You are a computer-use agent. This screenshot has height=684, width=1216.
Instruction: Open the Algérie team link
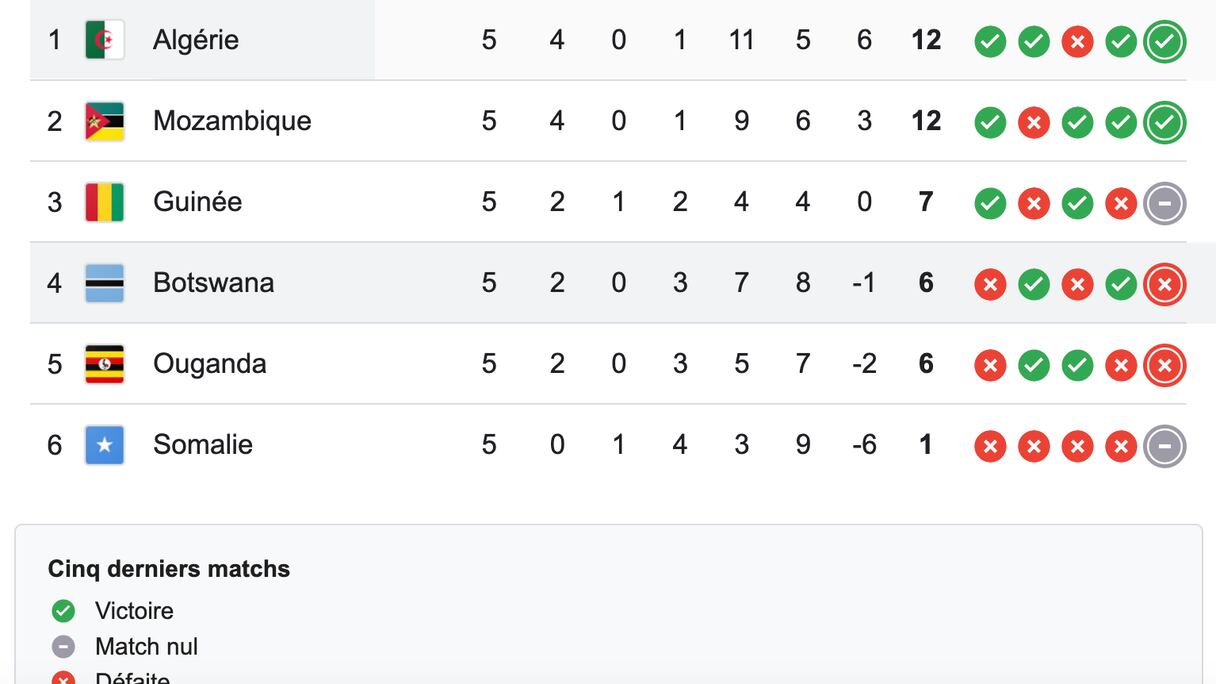coord(195,40)
